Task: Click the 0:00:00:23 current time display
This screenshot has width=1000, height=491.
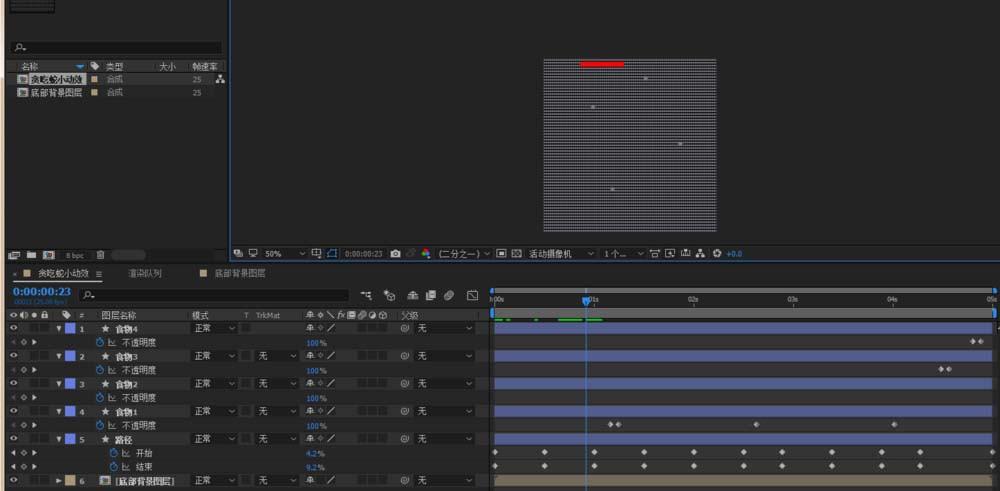Action: point(41,292)
